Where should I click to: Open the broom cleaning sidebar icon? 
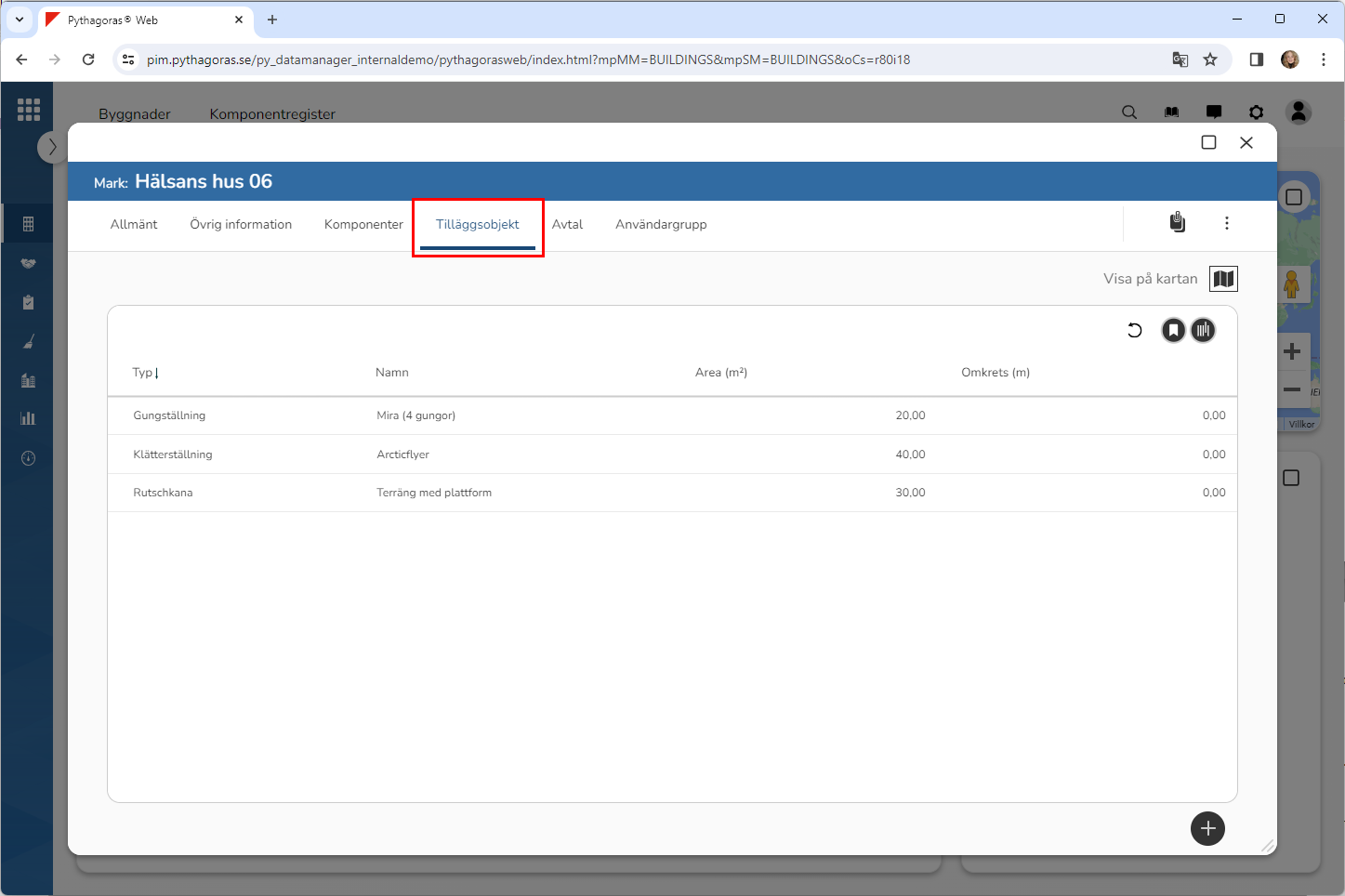(28, 342)
